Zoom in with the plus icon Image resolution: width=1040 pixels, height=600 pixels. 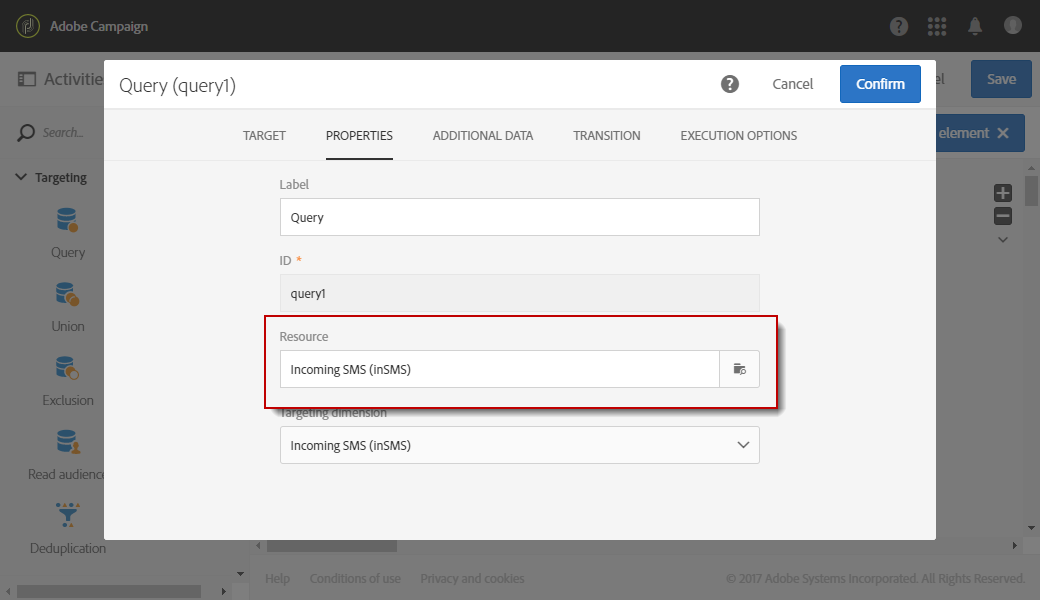point(1003,193)
